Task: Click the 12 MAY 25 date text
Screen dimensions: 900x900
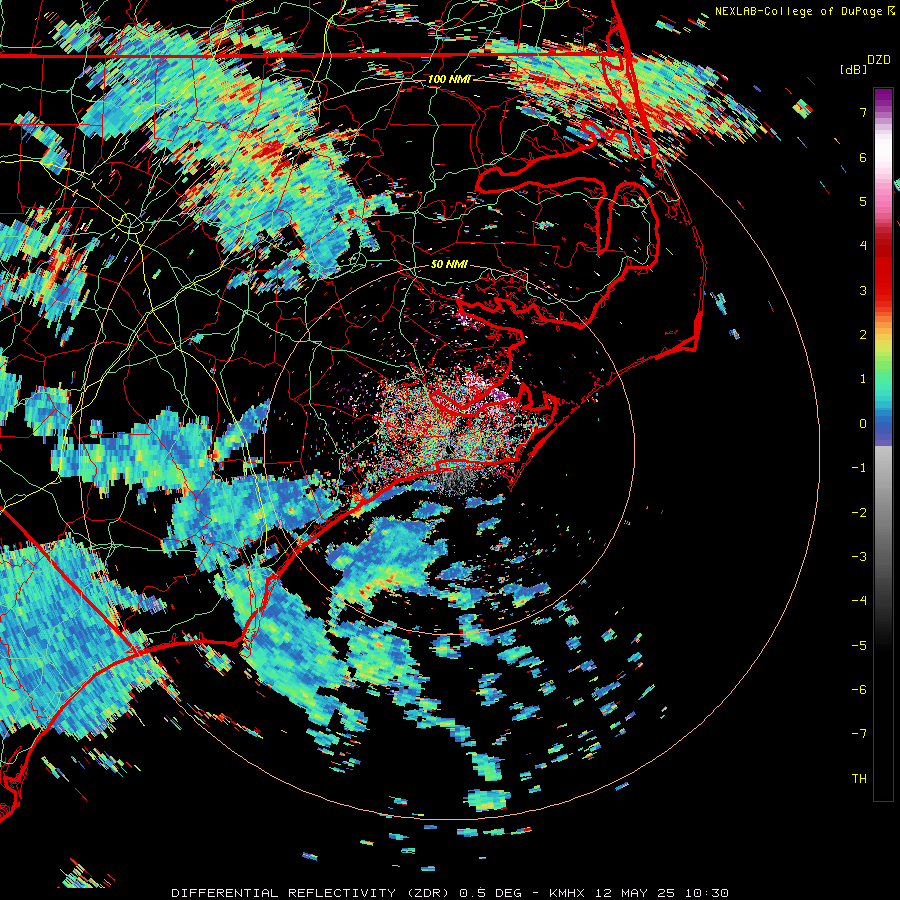Action: click(633, 893)
